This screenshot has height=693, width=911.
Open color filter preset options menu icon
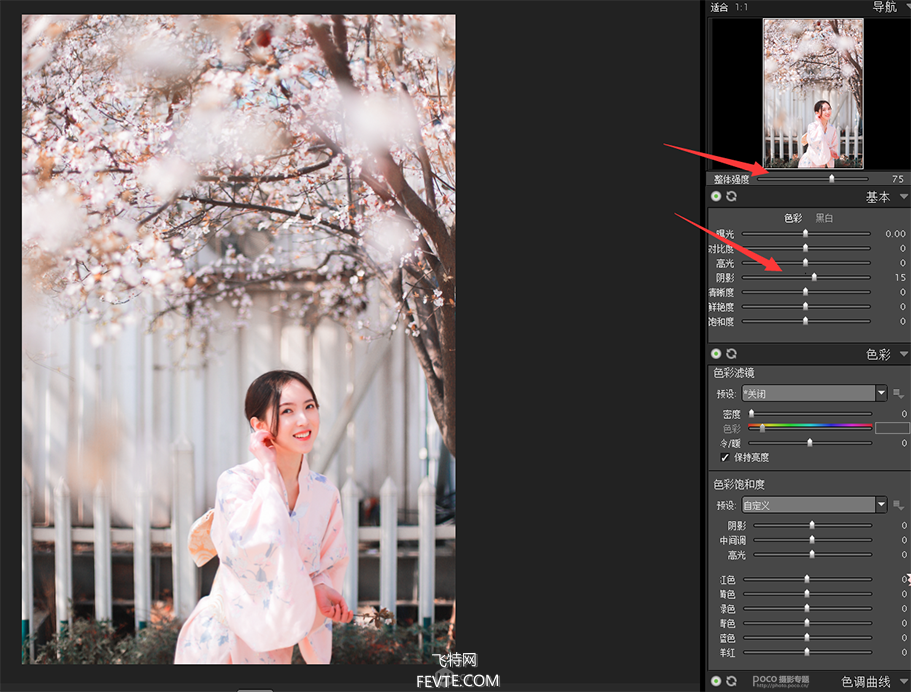pos(898,394)
